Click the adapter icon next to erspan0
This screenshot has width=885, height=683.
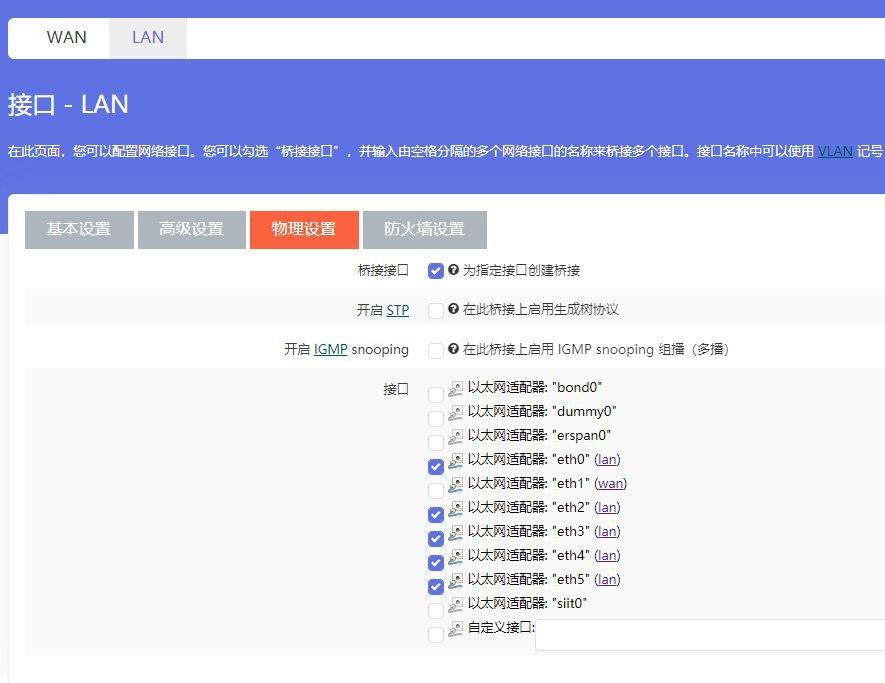(456, 436)
